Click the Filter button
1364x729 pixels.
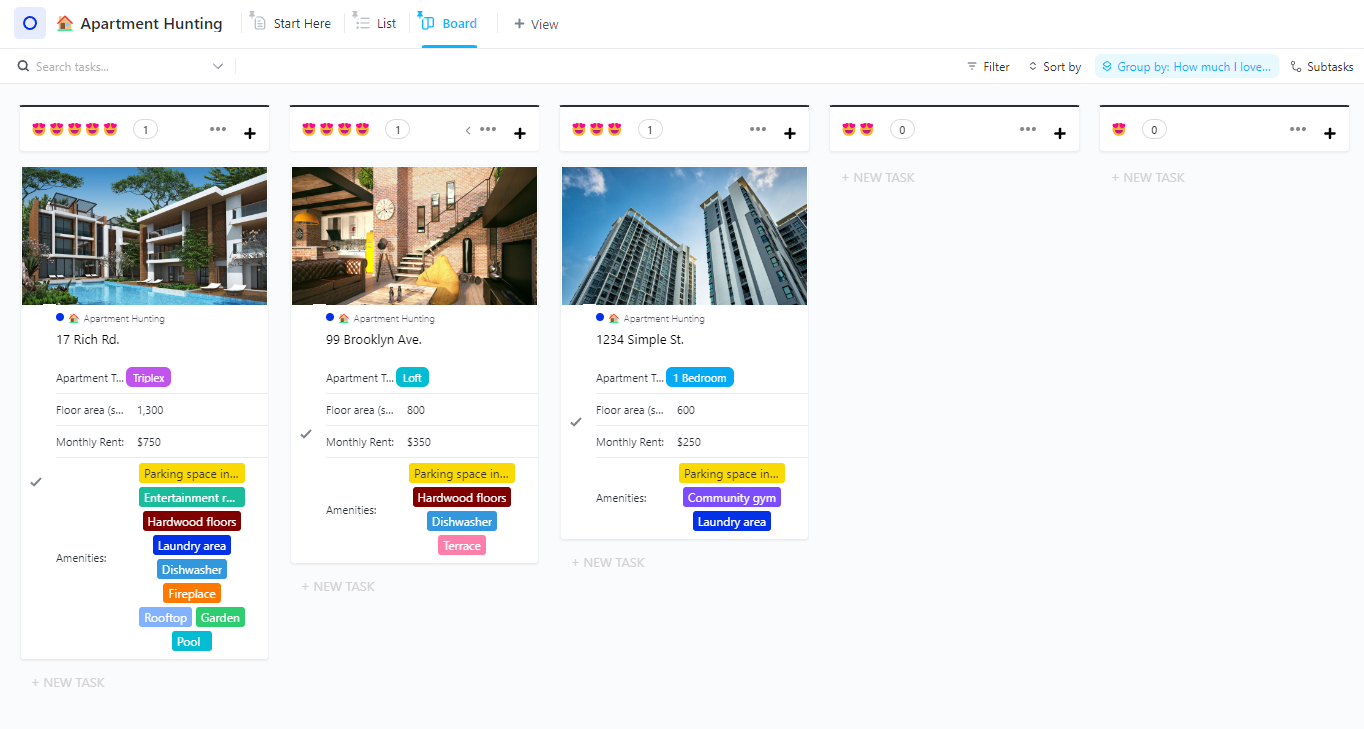point(988,67)
